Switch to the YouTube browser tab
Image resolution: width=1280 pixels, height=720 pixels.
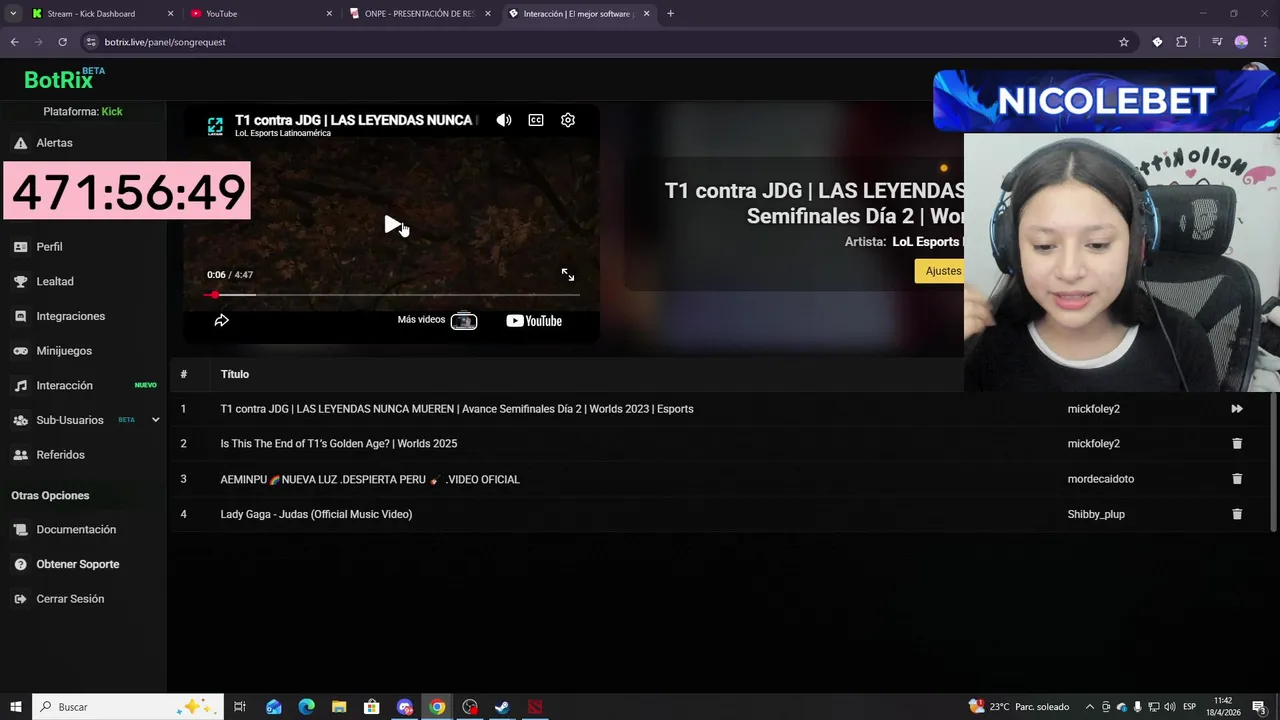pos(262,14)
